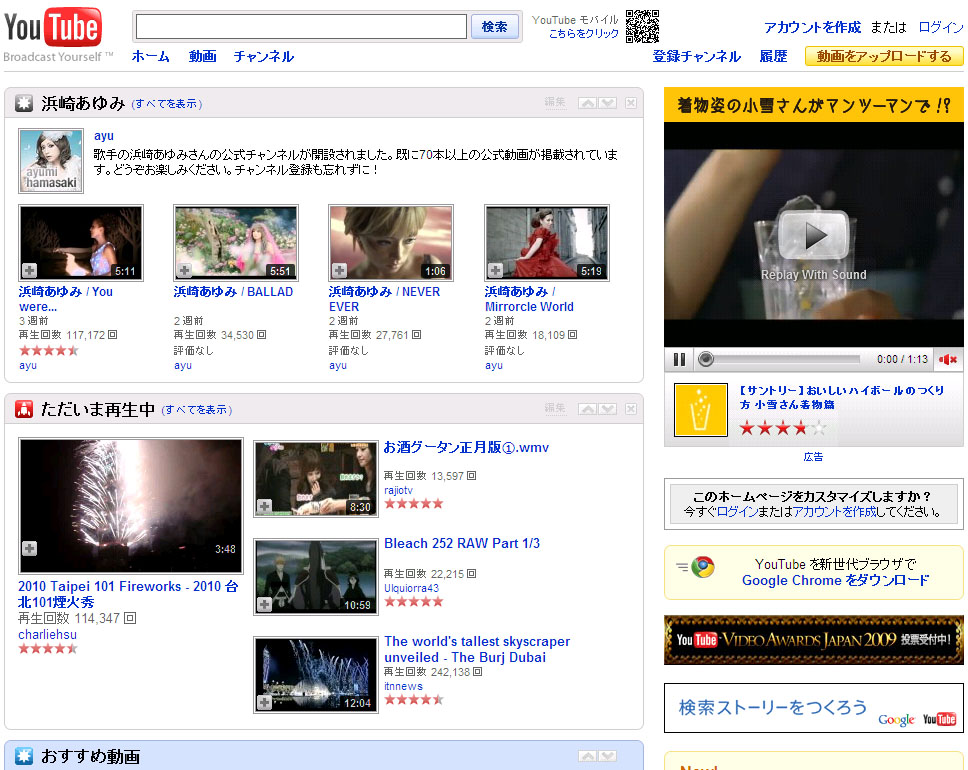Viewport: 968px width, 770px height.
Task: Open 履歴 history
Action: [x=773, y=56]
